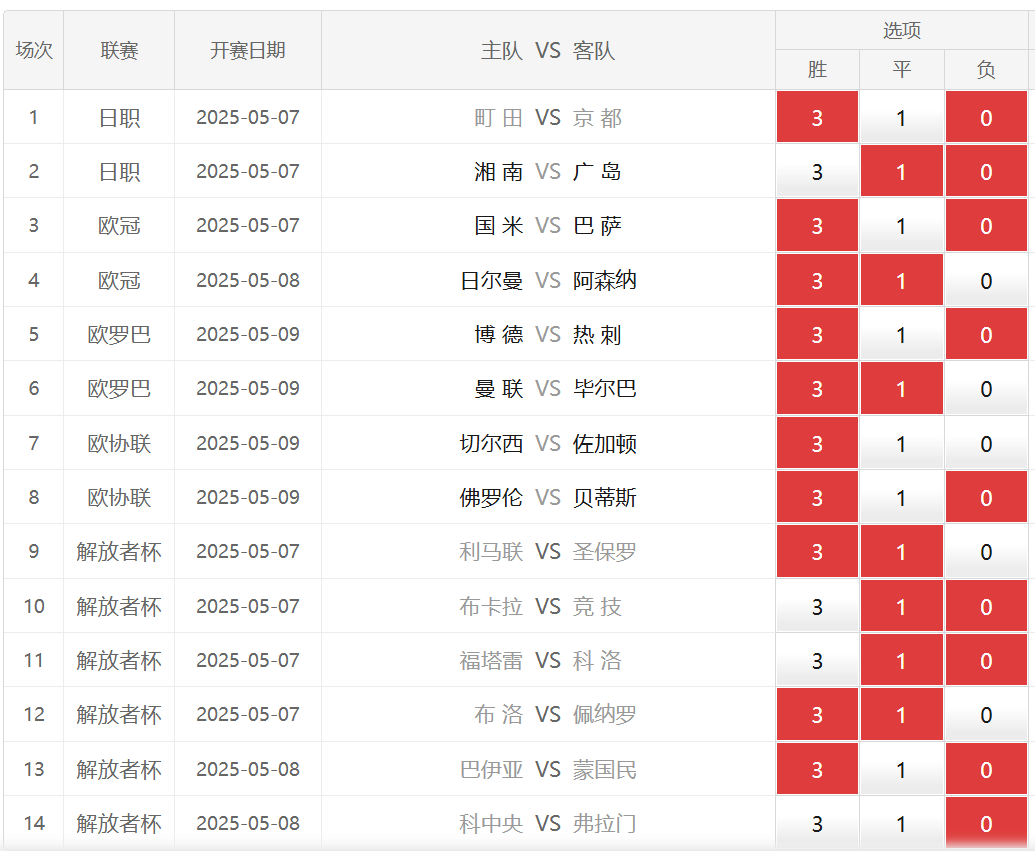Select loss option for 曼联 VS 毕尔巴
1035x857 pixels.
986,389
